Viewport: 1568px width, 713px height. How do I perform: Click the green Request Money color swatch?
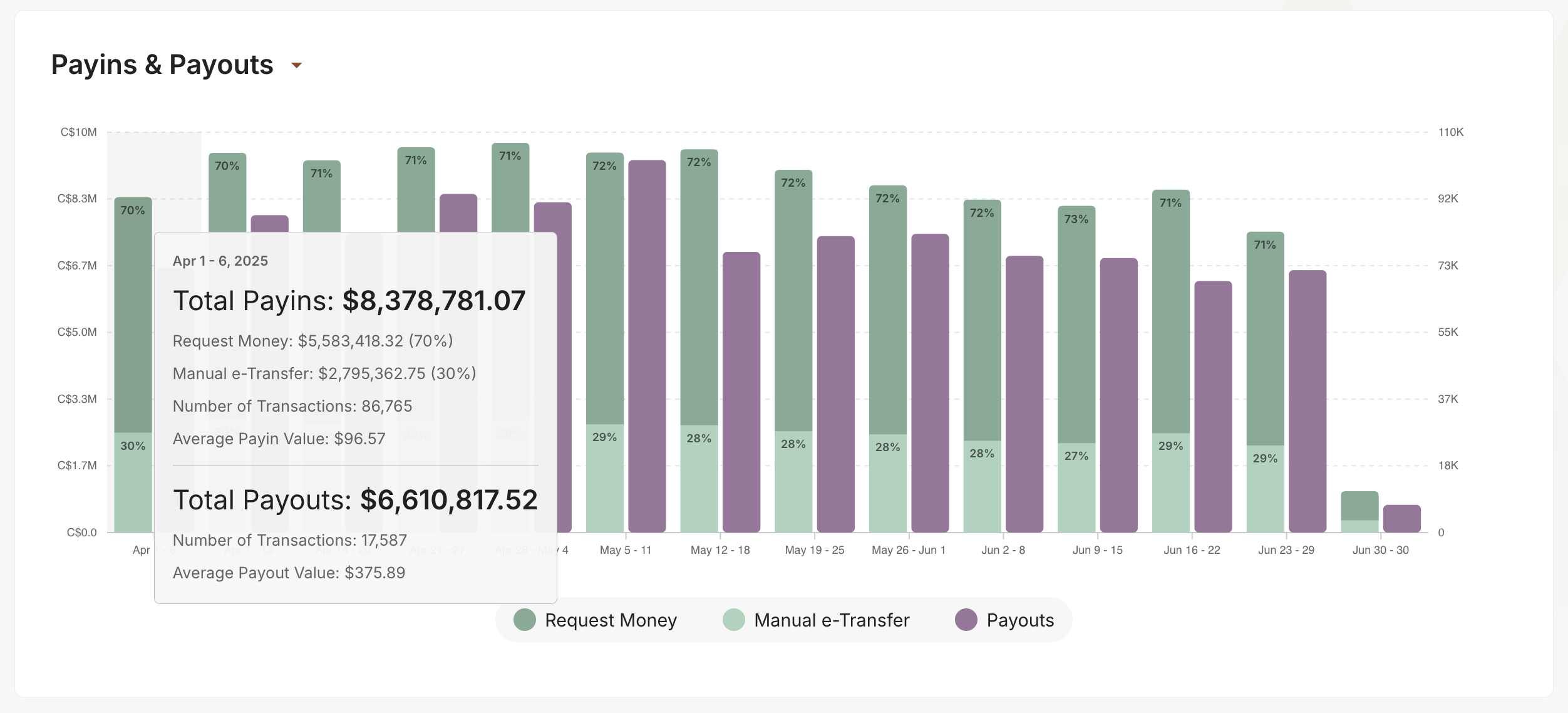[524, 620]
